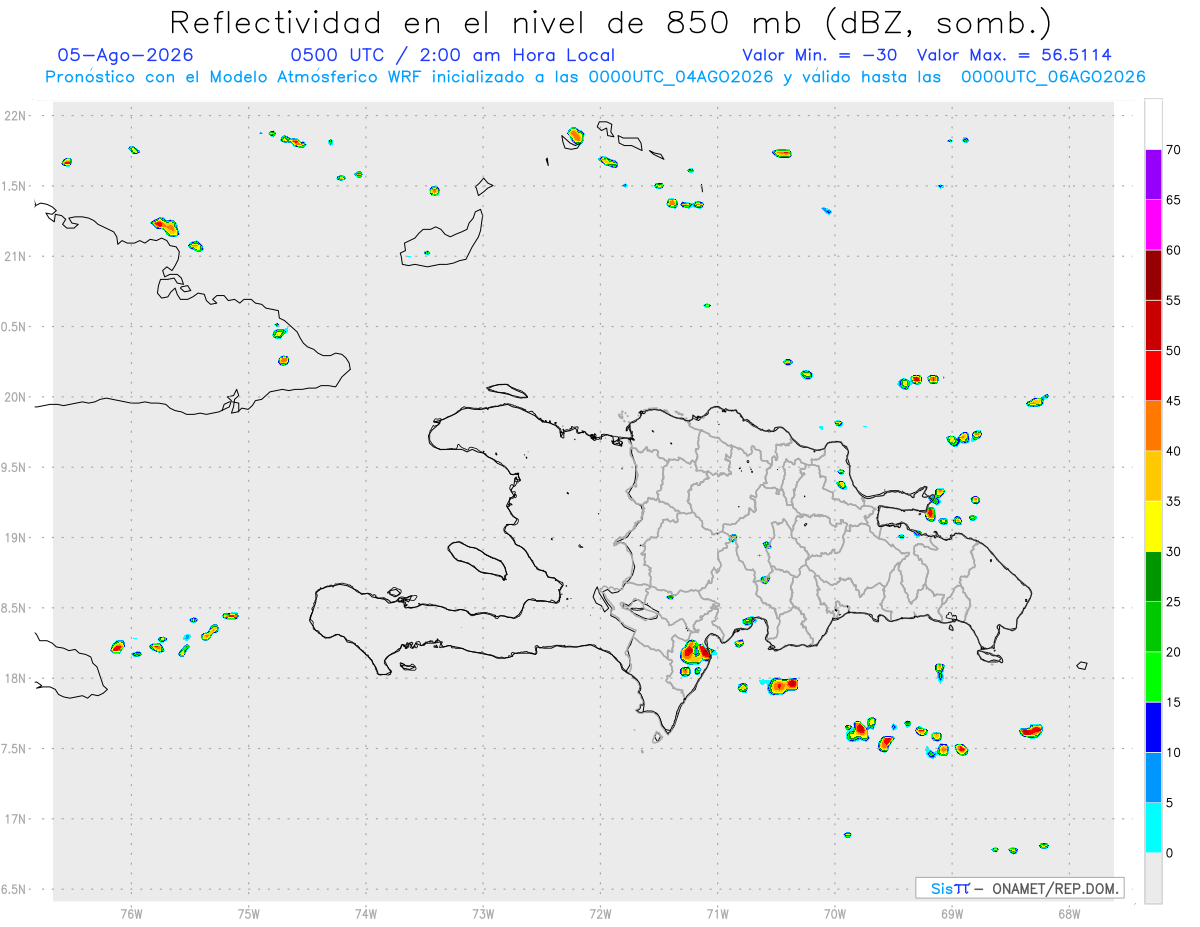This screenshot has width=1200, height=927.
Task: Click the '17N' latitude label
Action: (16, 819)
